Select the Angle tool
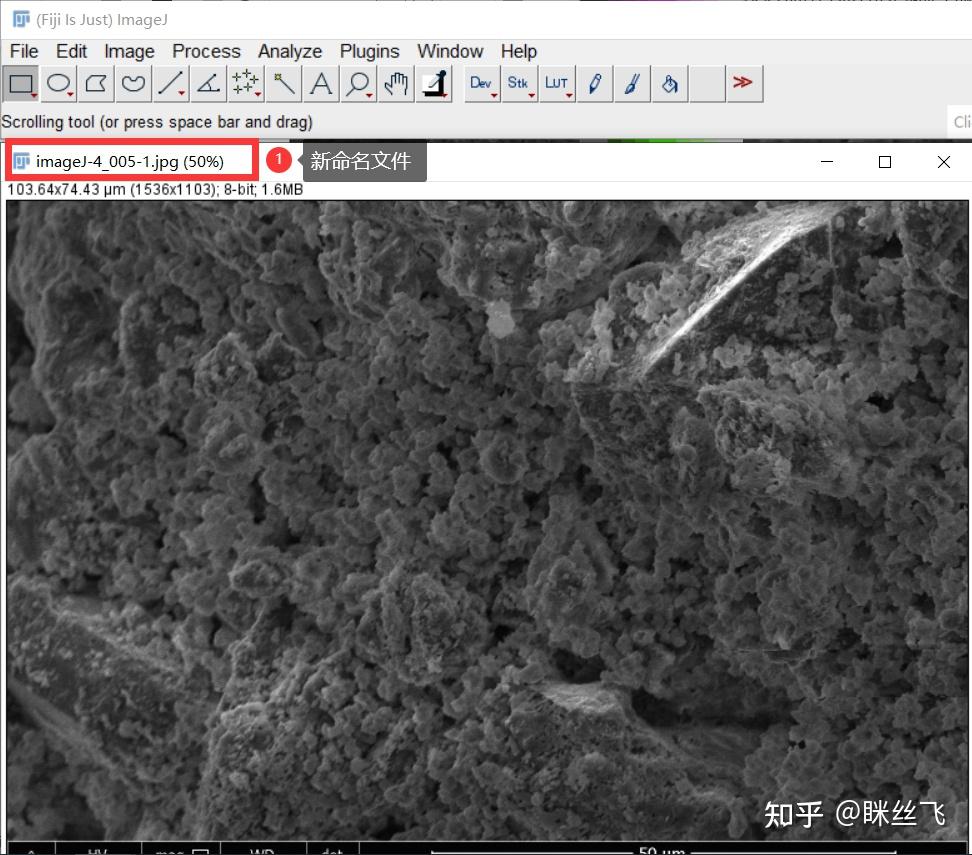This screenshot has height=855, width=972. pyautogui.click(x=207, y=84)
